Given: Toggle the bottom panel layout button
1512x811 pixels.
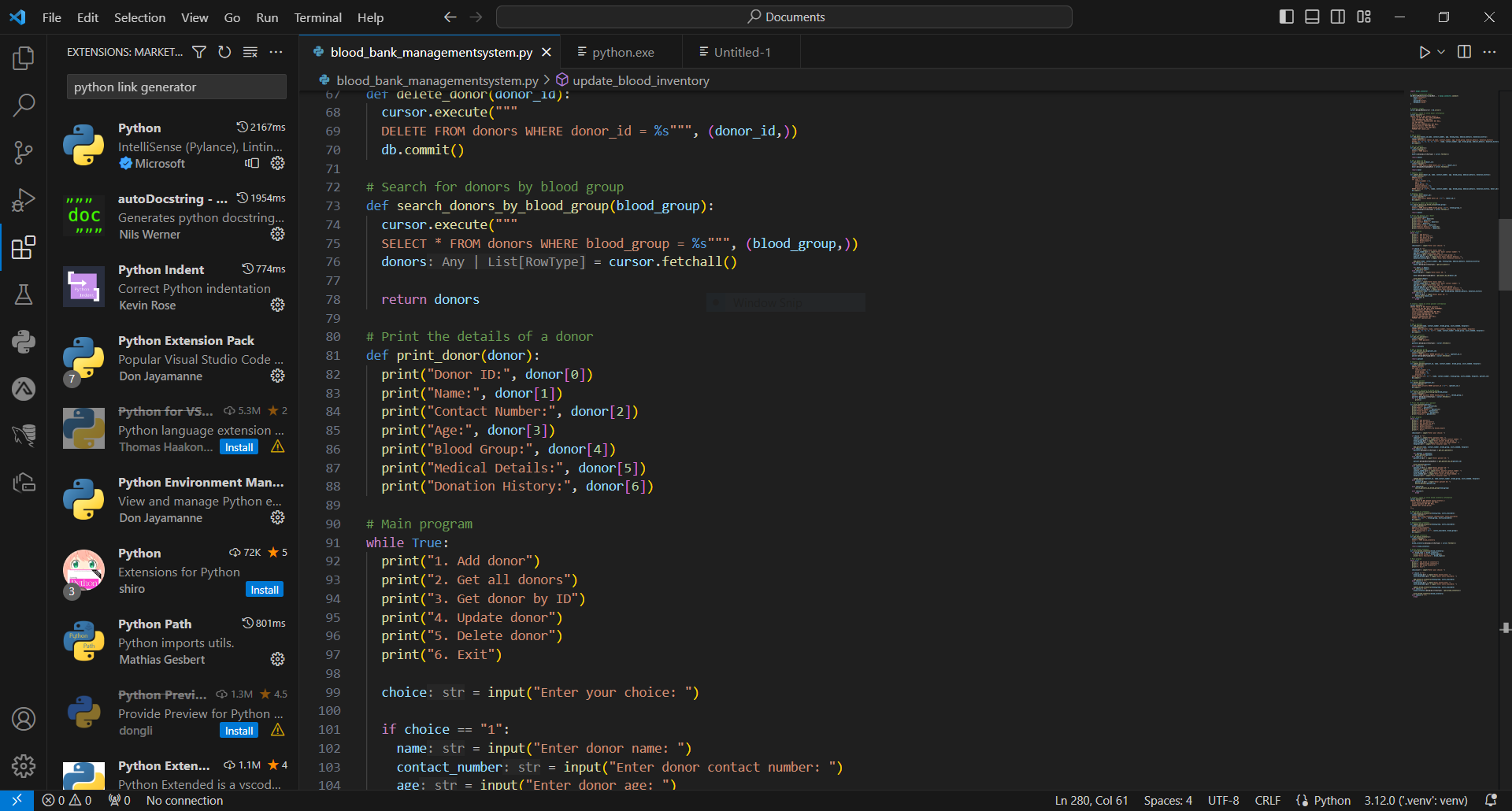Looking at the screenshot, I should 1312,17.
